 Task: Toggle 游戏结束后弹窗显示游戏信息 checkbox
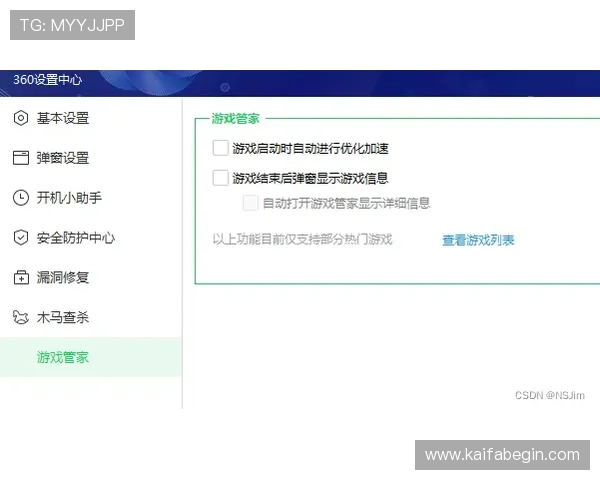point(220,178)
